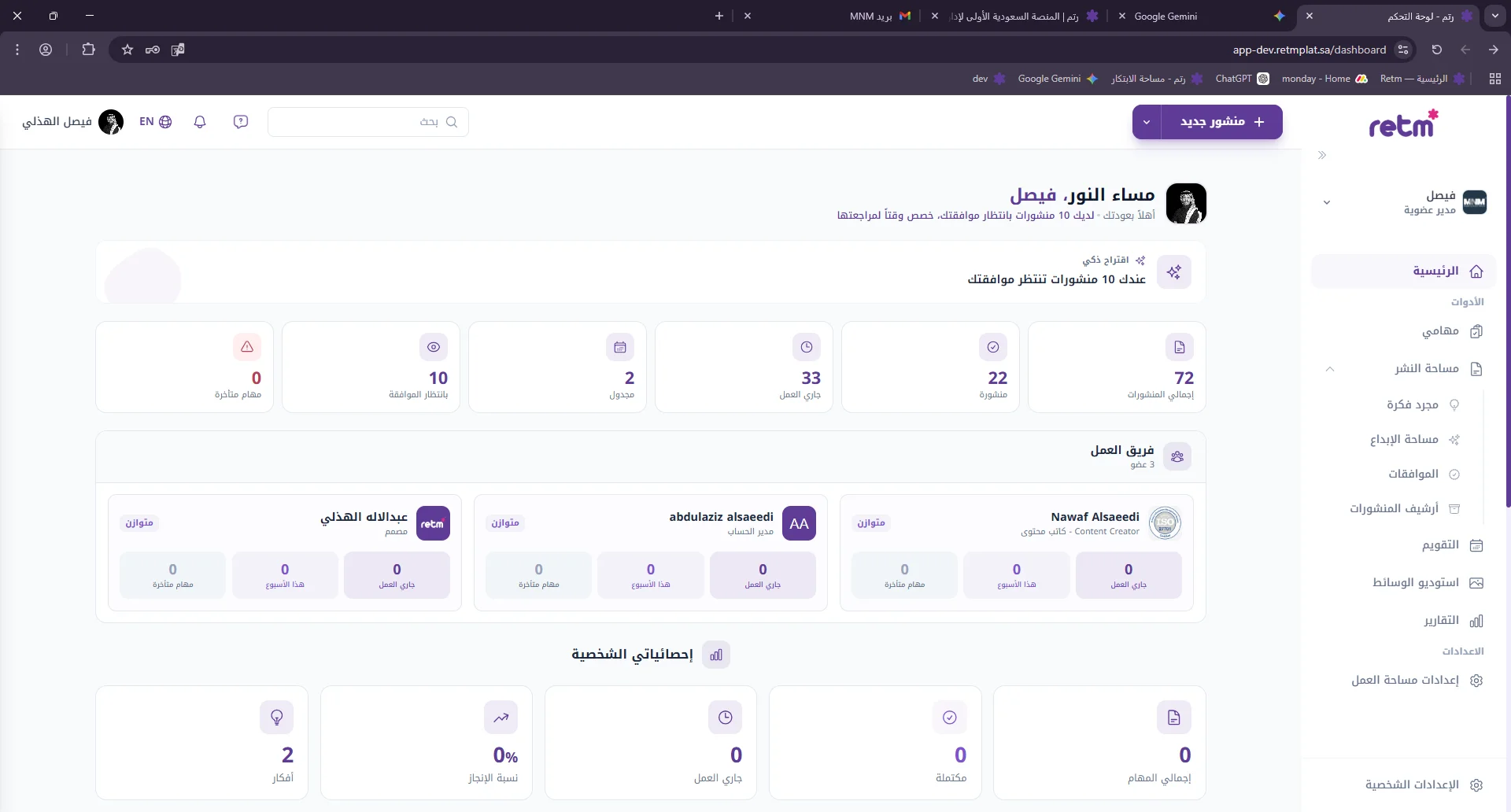Click the awaiting approval eye icon
The width and height of the screenshot is (1511, 812).
(x=434, y=347)
